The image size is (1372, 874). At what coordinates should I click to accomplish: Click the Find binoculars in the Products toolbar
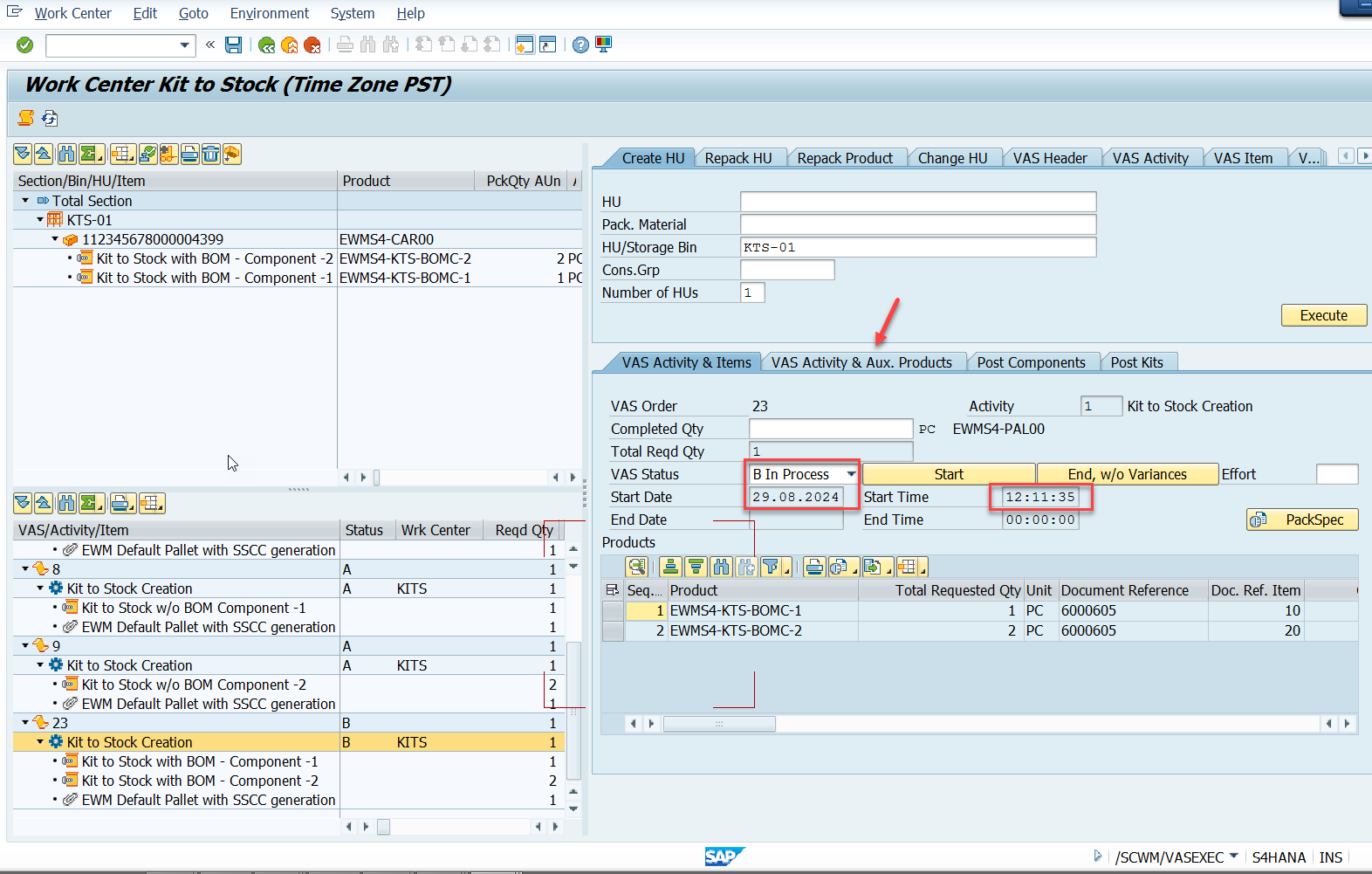pyautogui.click(x=721, y=567)
